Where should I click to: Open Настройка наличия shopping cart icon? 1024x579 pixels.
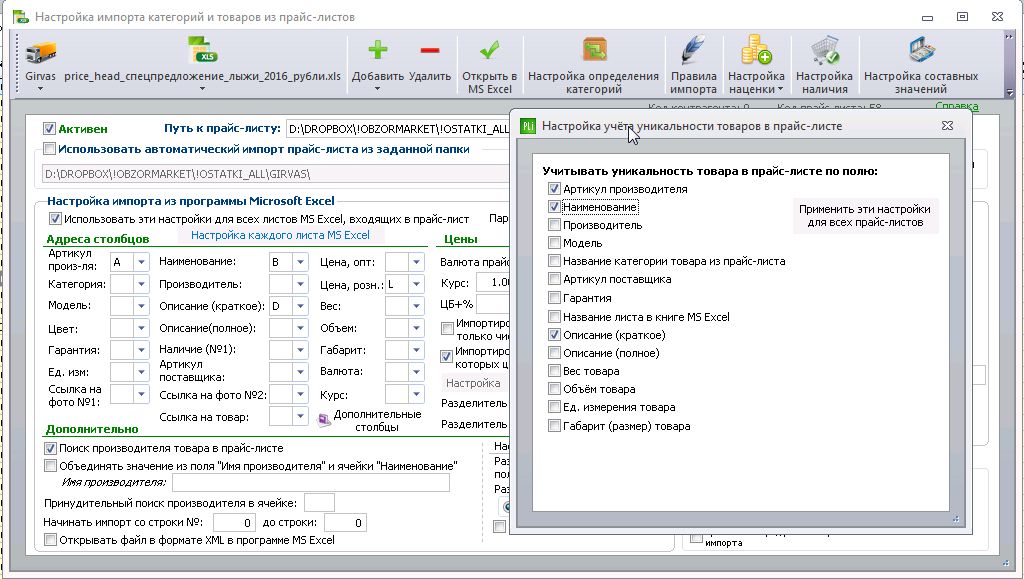pyautogui.click(x=825, y=51)
